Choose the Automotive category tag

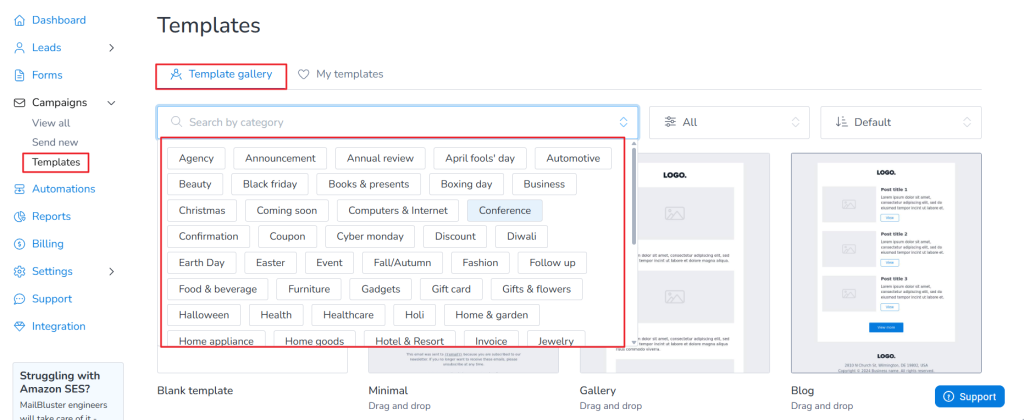(573, 158)
